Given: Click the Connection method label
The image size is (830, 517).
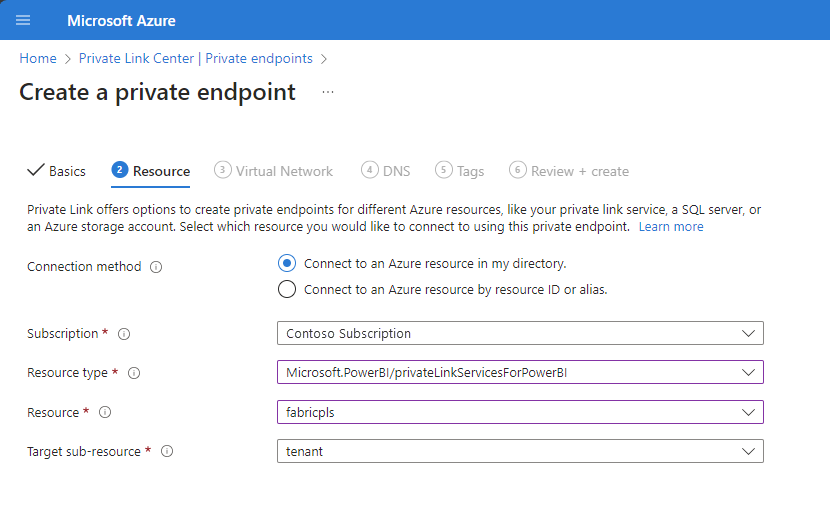Looking at the screenshot, I should pyautogui.click(x=84, y=266).
